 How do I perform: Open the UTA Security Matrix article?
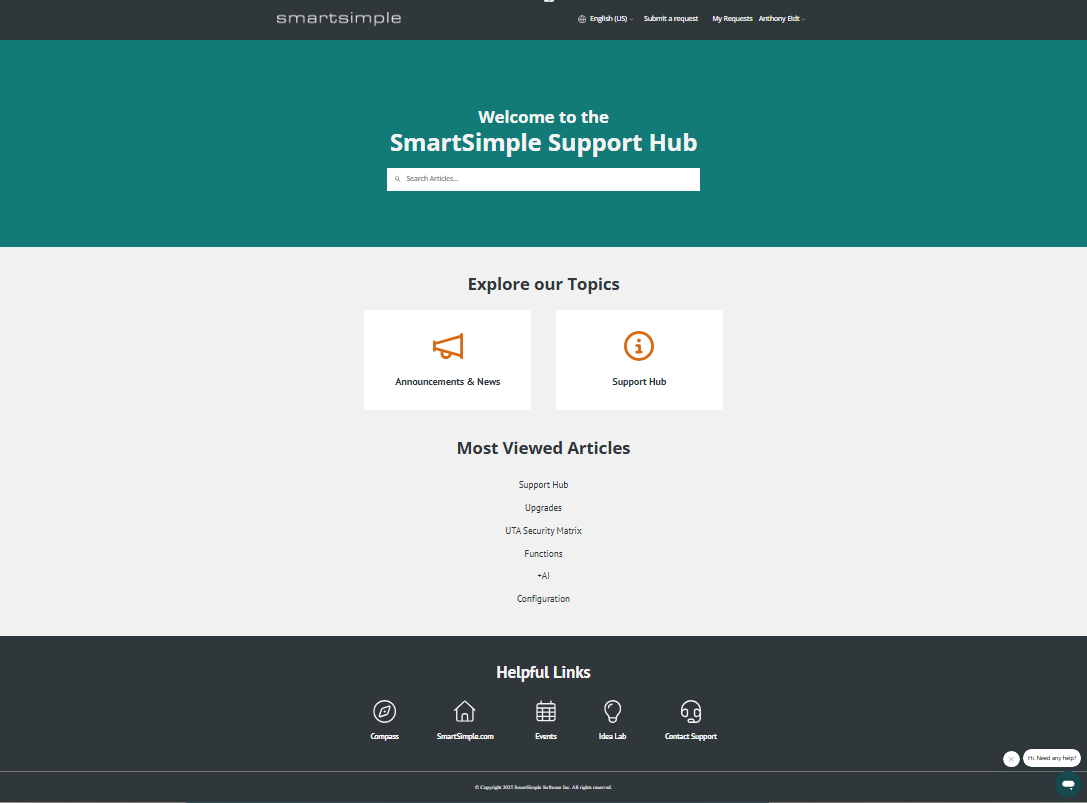(x=544, y=530)
